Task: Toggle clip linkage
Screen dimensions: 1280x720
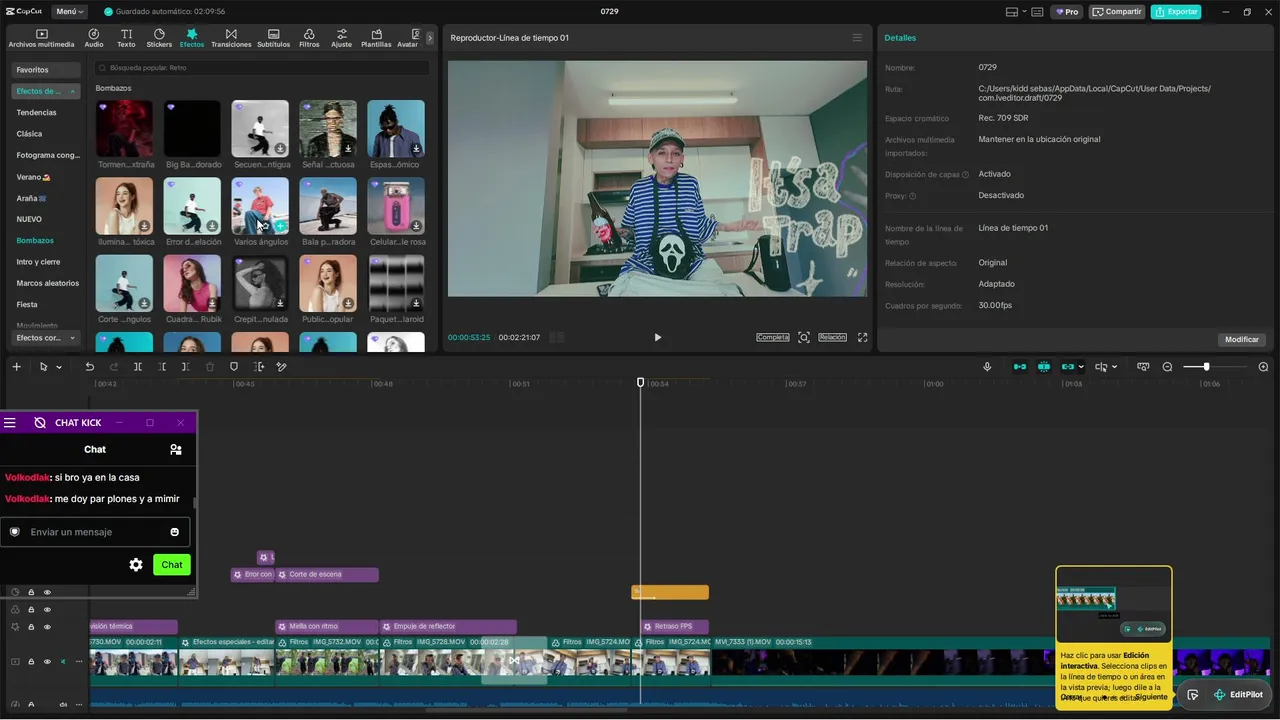Action: tap(1068, 367)
